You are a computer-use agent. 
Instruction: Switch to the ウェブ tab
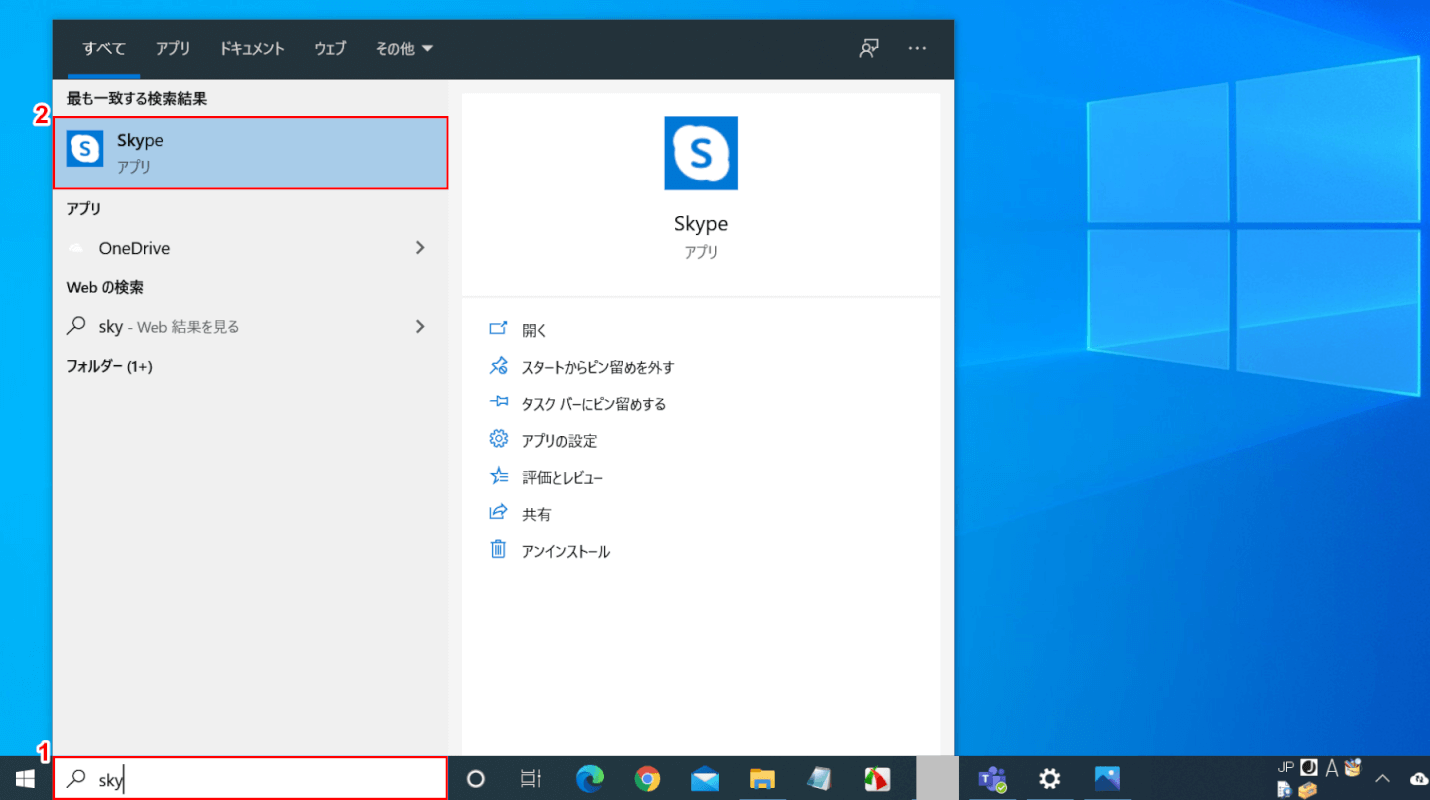pos(330,48)
